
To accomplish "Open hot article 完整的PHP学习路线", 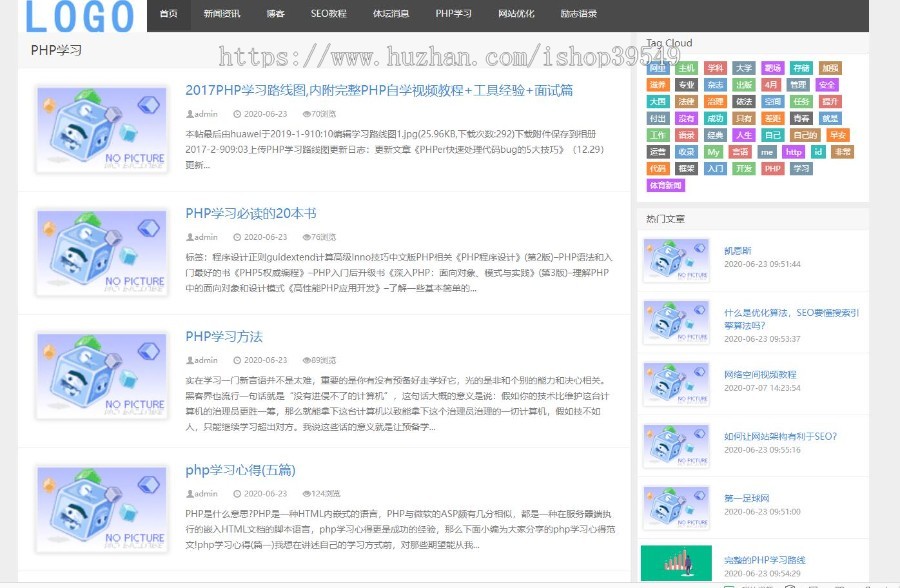I will point(765,560).
